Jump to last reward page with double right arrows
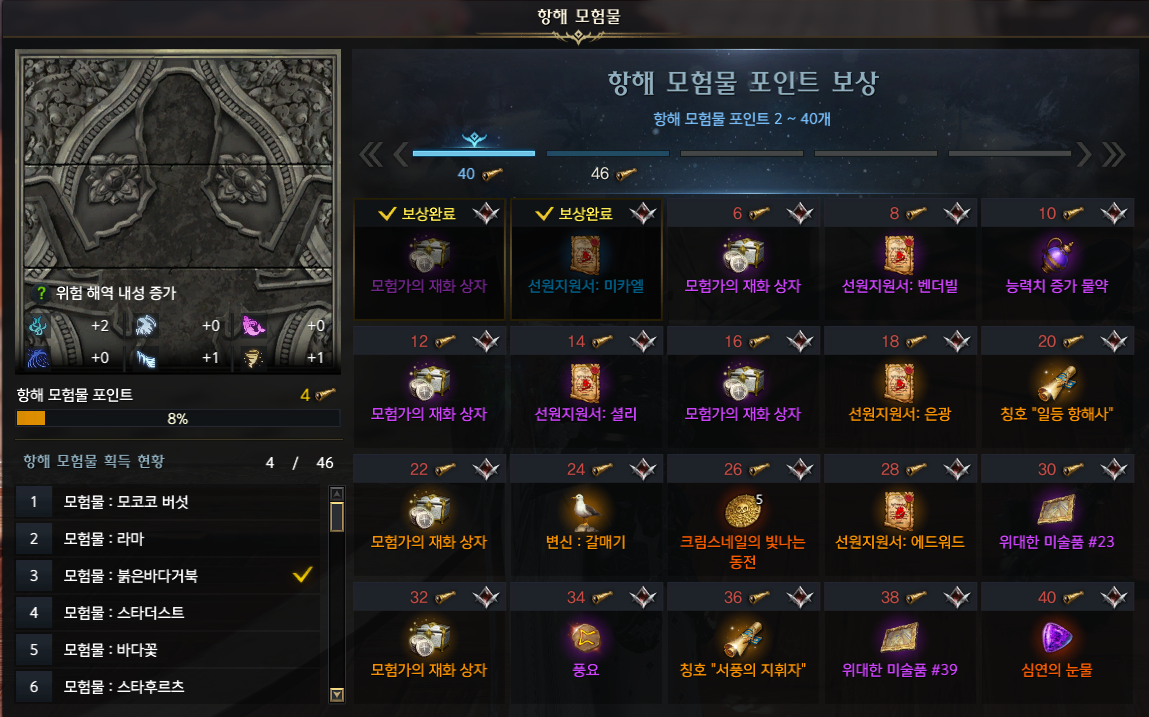Screen dimensions: 1149x717 click(x=1113, y=154)
